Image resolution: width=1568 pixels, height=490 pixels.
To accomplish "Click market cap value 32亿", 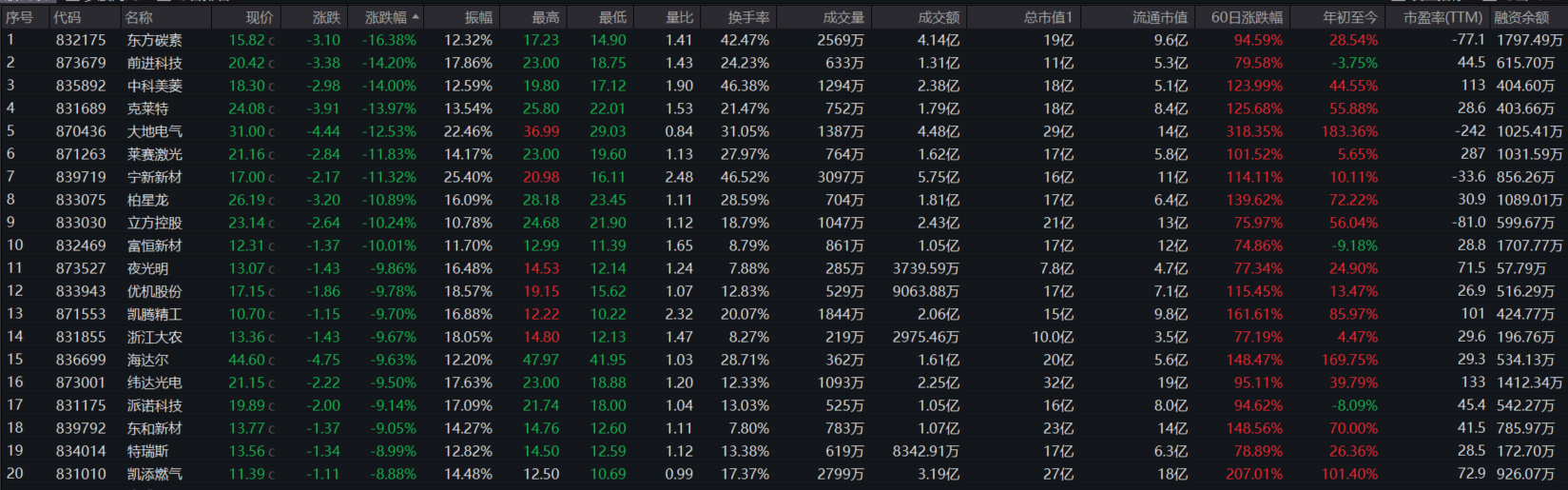I will tap(1058, 382).
